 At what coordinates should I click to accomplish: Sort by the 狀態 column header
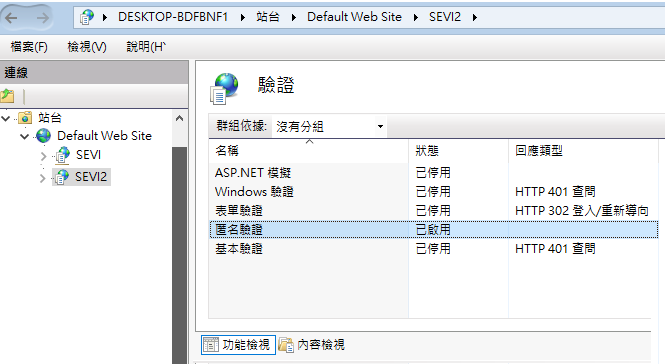click(x=458, y=151)
